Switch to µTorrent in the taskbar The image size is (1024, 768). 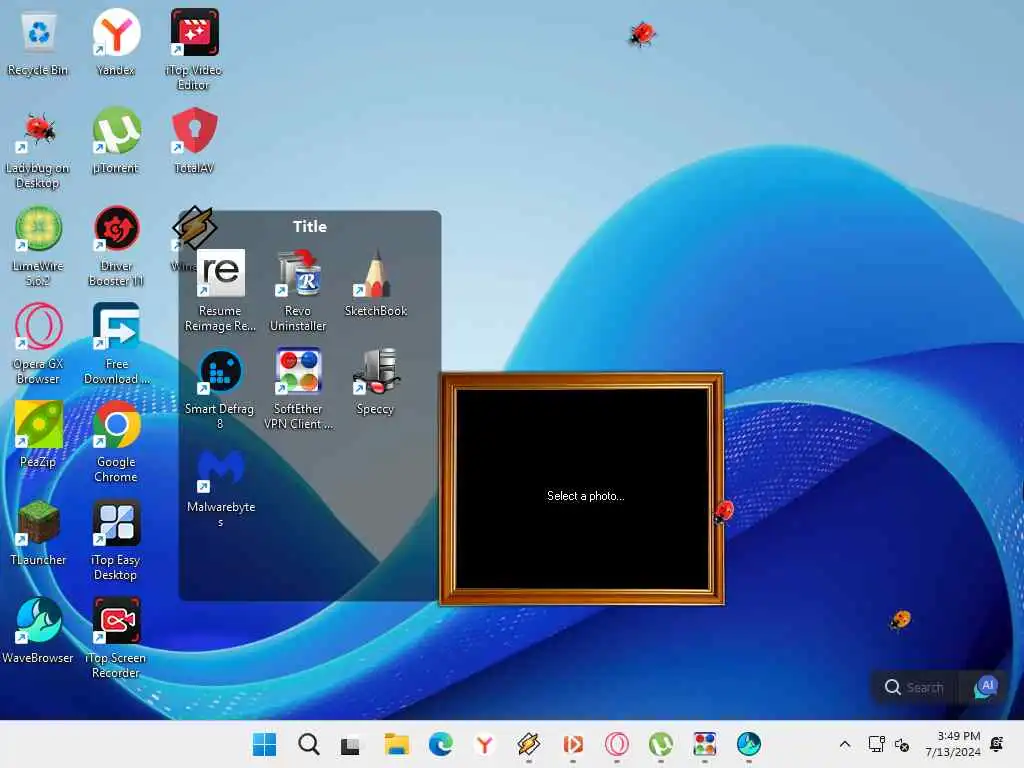point(661,744)
